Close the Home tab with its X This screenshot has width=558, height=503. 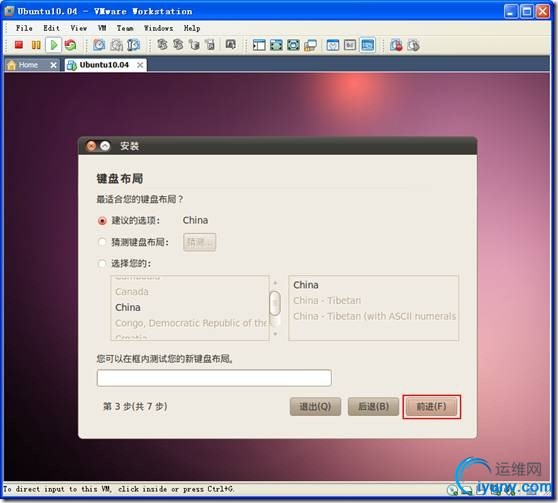pos(53,65)
